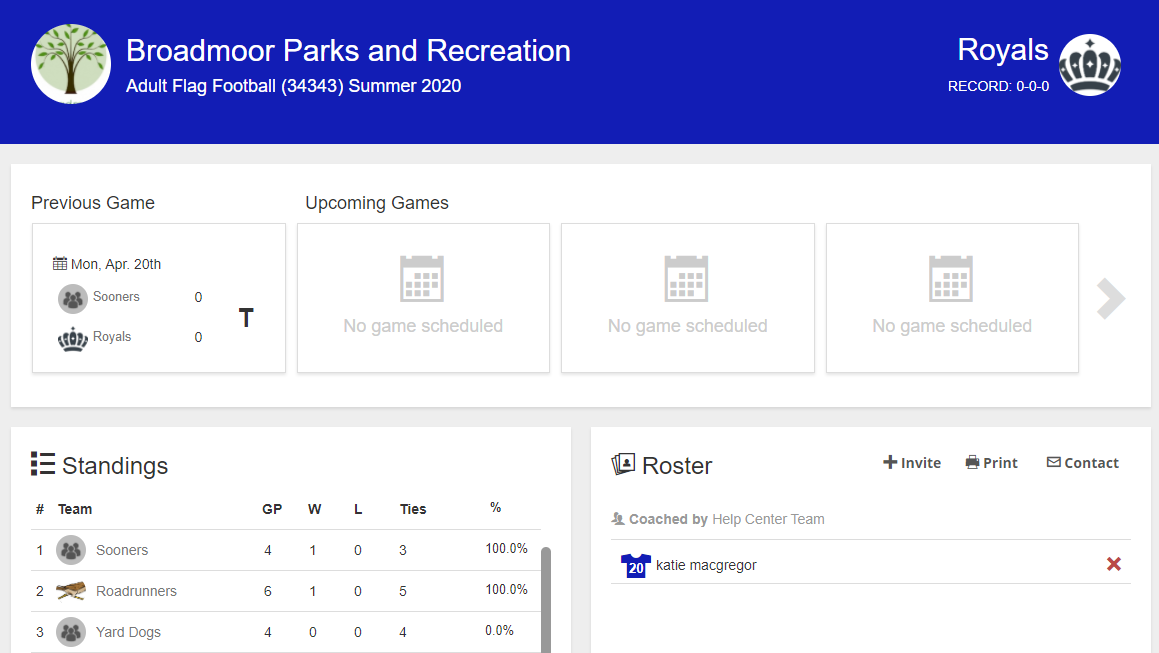
Task: Click the Upcoming Games heading
Action: 377,203
